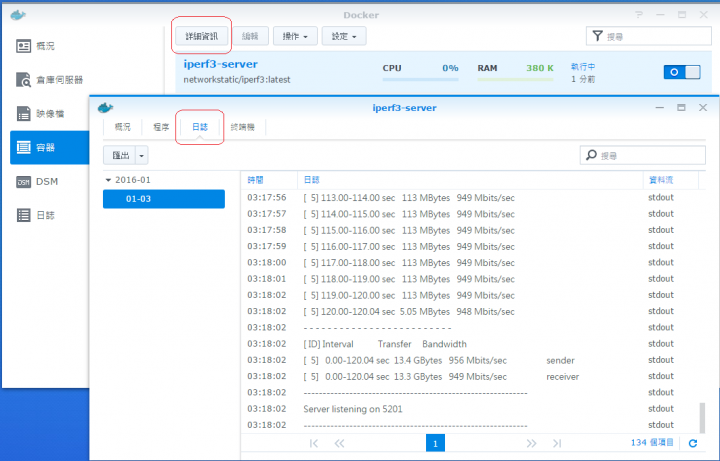The height and width of the screenshot is (461, 720).
Task: Go to last page of log
Action: [x=557, y=443]
